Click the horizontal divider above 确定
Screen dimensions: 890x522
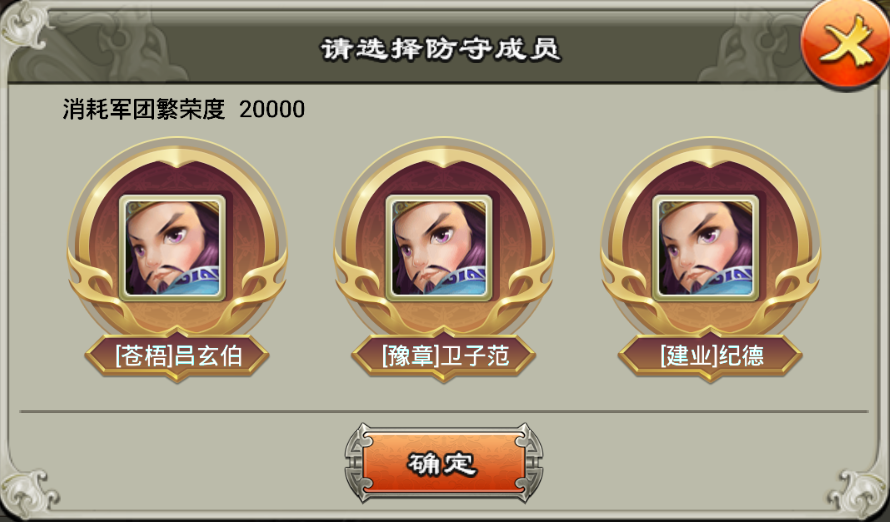tap(444, 411)
